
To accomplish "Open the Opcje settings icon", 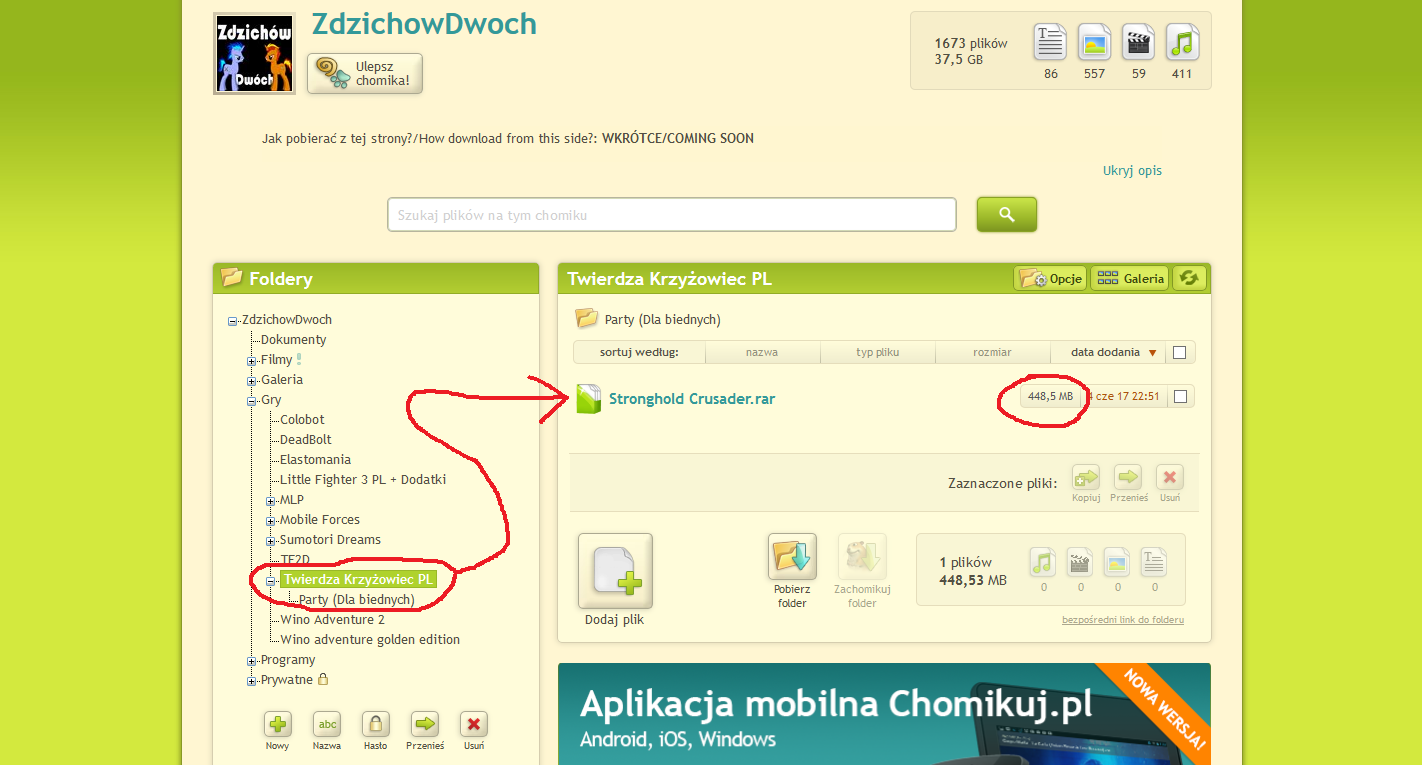I will click(1049, 278).
